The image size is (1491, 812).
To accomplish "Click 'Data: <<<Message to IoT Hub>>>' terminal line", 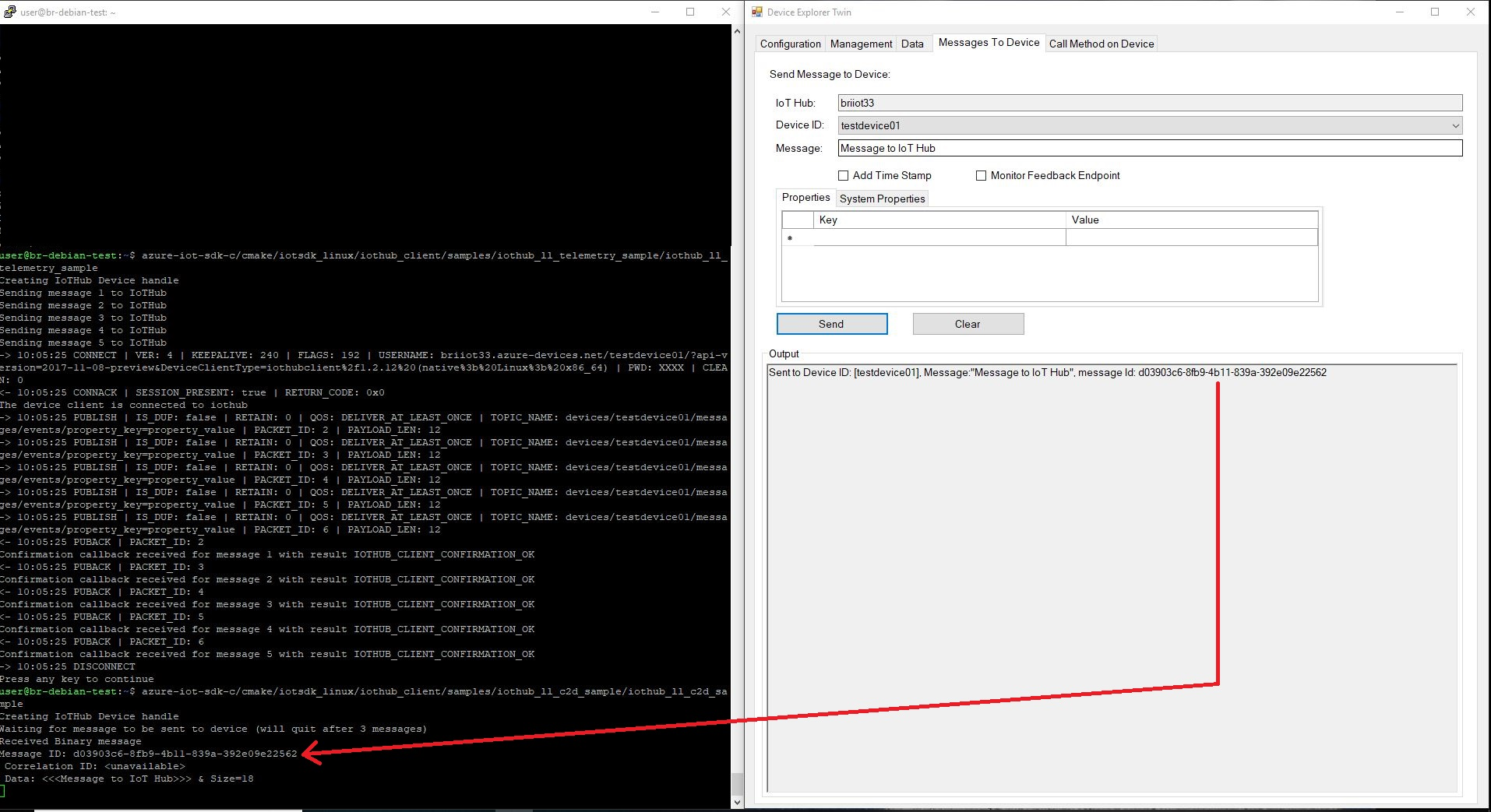I will [x=129, y=779].
